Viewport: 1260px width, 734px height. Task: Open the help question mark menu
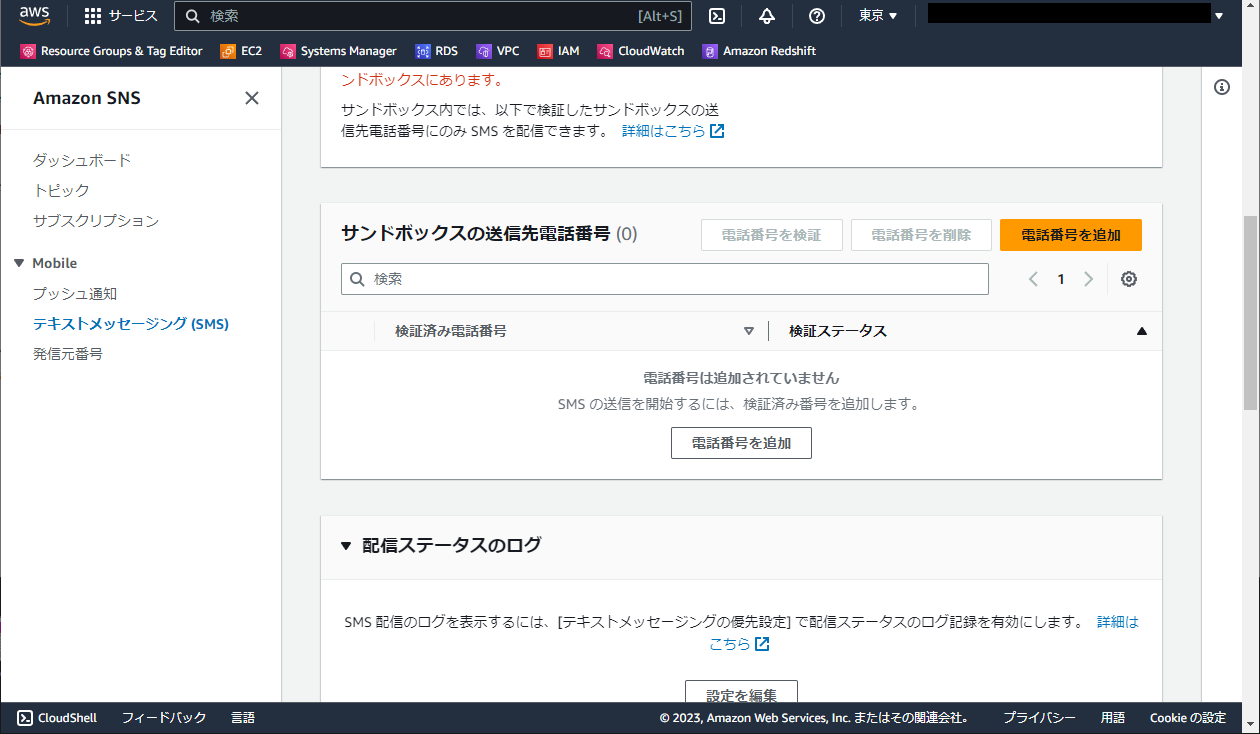coord(816,15)
